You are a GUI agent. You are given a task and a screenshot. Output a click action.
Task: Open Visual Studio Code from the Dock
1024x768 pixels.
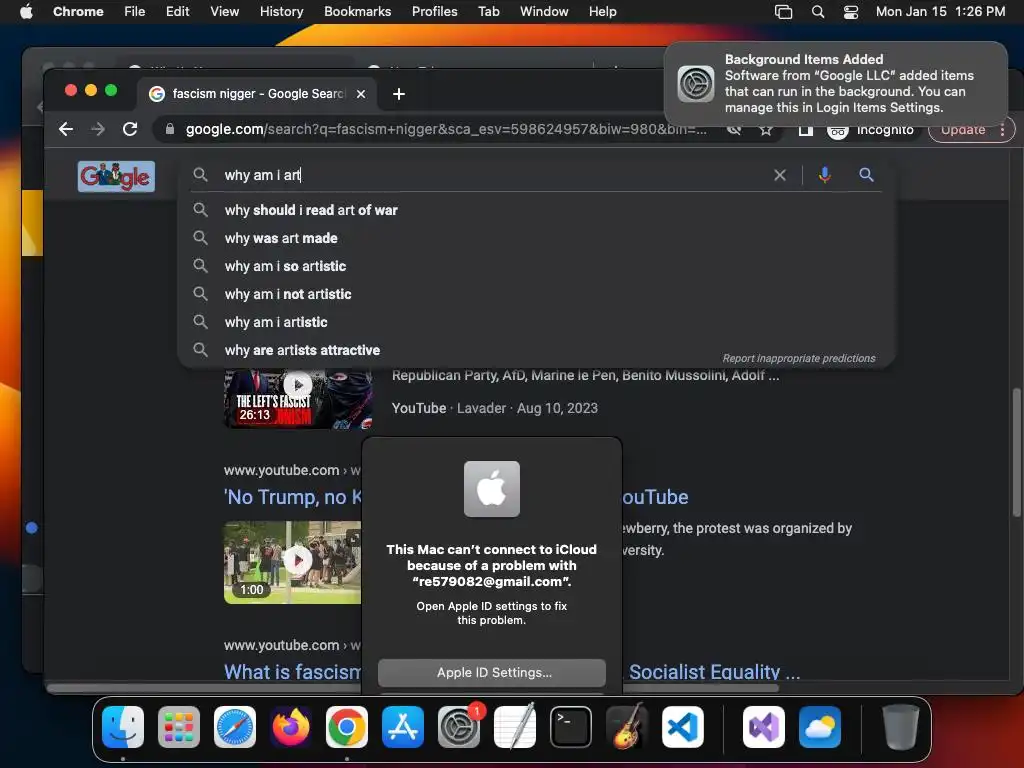683,727
